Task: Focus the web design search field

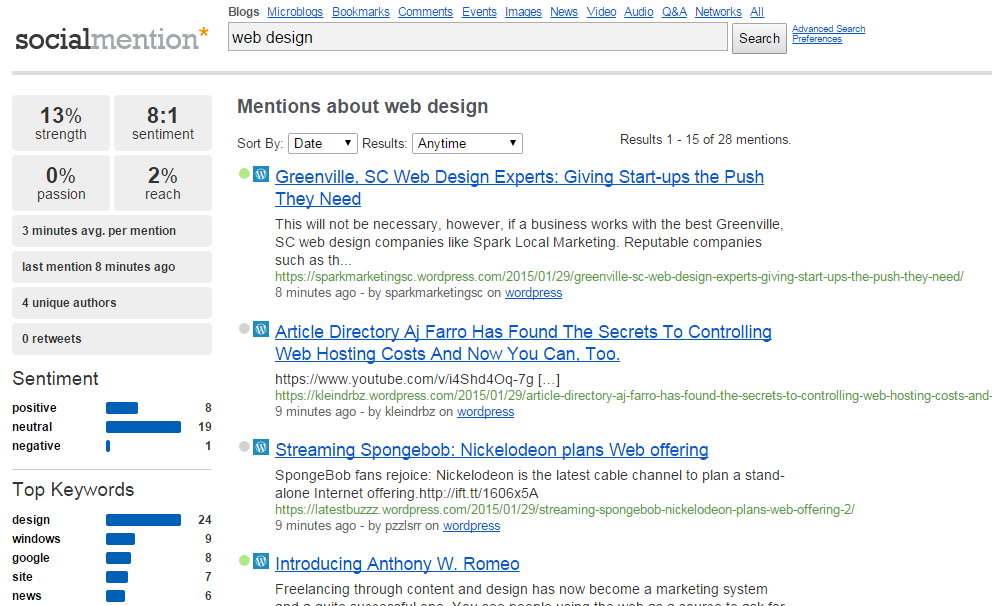Action: pos(478,37)
